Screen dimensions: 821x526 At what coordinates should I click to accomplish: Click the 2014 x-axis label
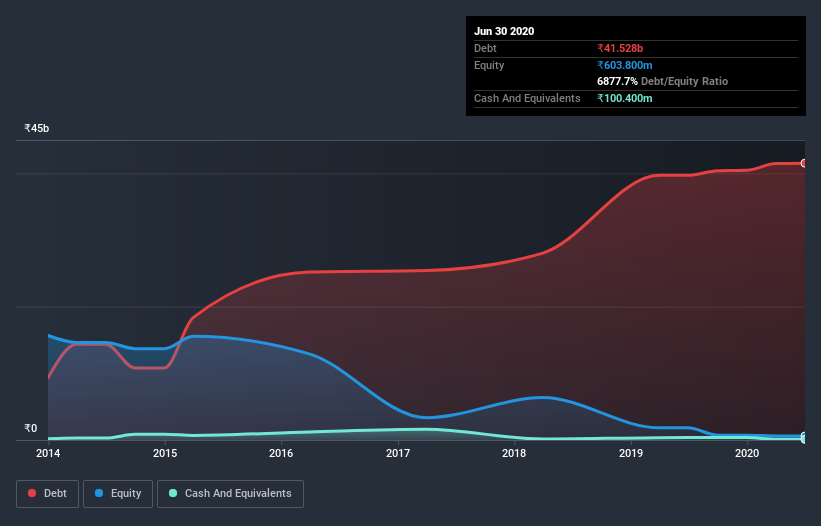tap(48, 453)
